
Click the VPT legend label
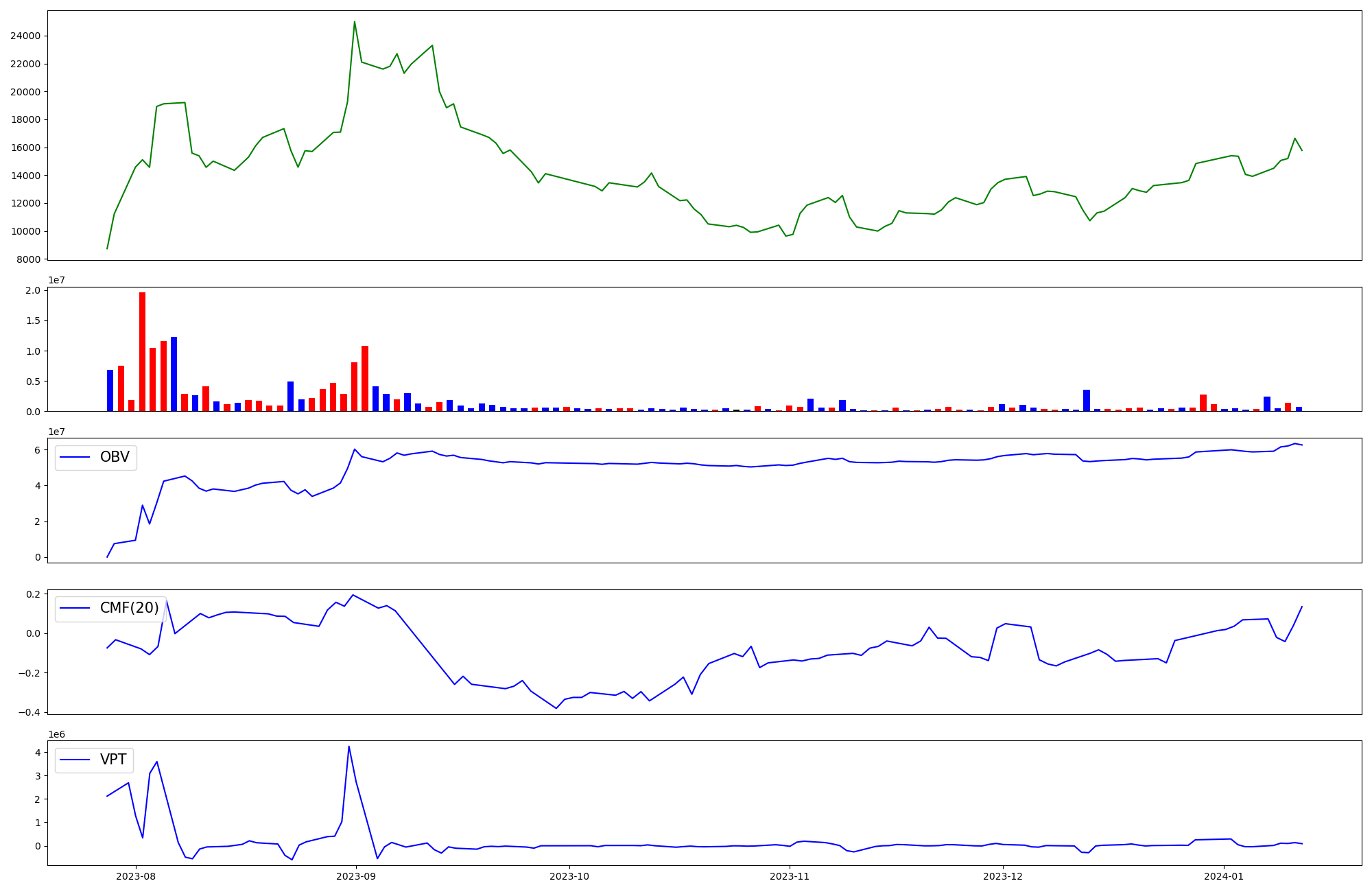(x=113, y=760)
